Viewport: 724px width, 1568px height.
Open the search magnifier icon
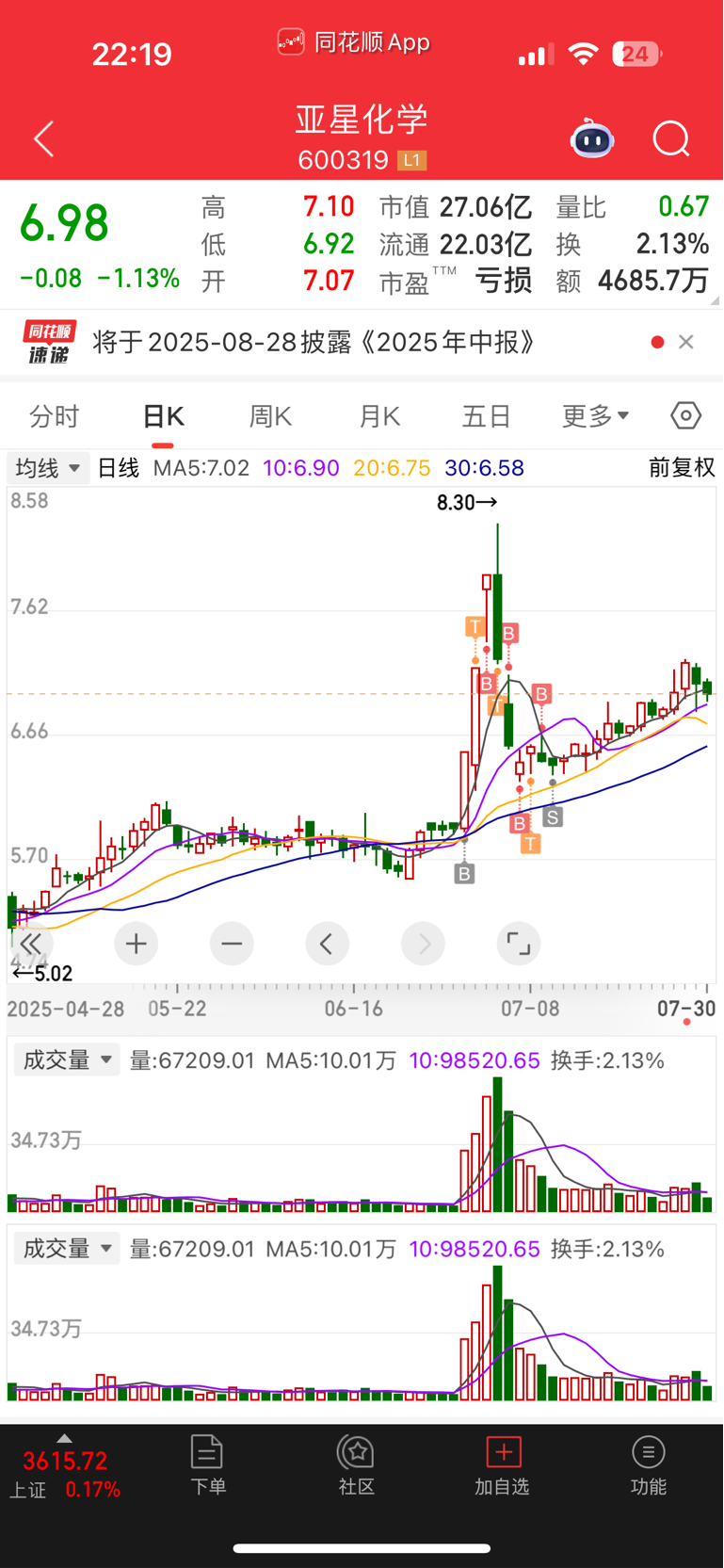pos(671,139)
